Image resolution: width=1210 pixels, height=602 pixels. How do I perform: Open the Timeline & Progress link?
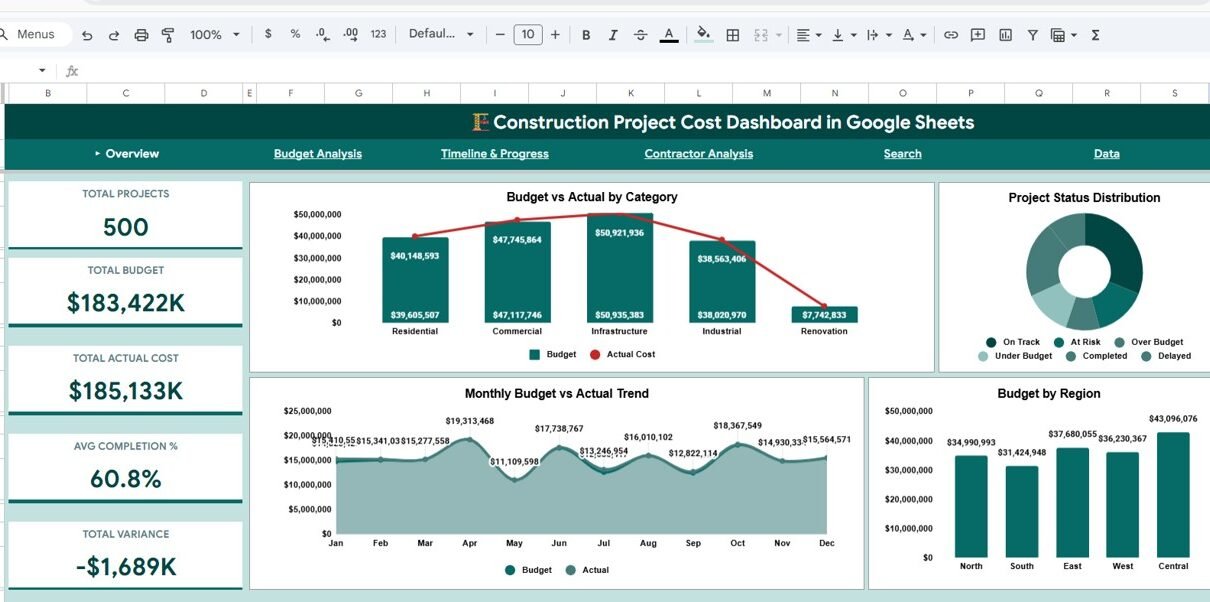(x=494, y=154)
